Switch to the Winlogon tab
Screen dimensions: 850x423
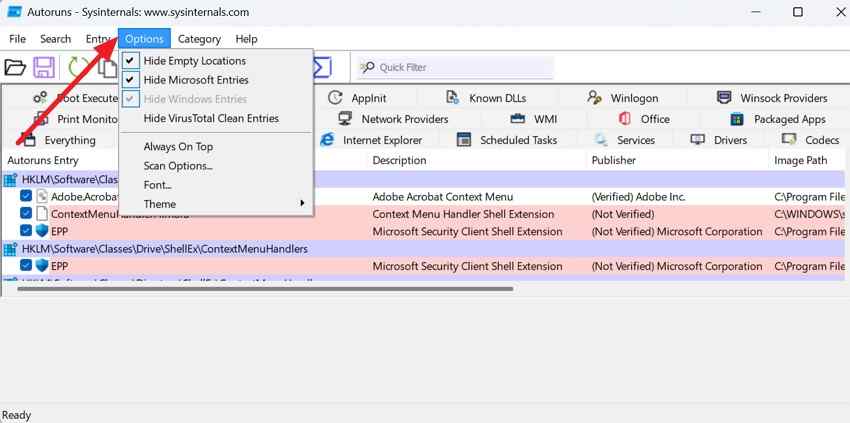click(623, 98)
